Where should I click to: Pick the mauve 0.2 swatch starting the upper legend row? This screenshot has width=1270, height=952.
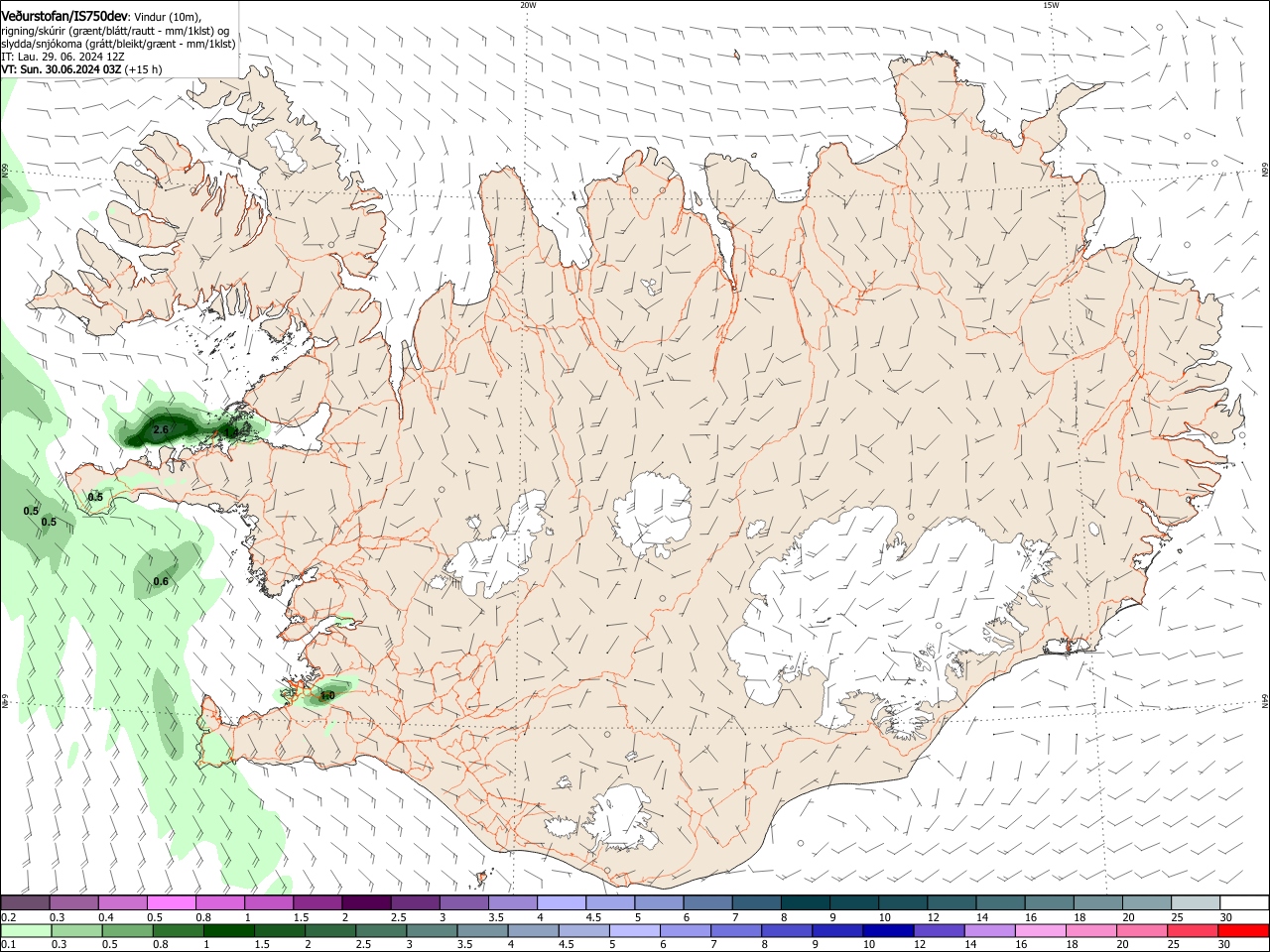pyautogui.click(x=25, y=903)
